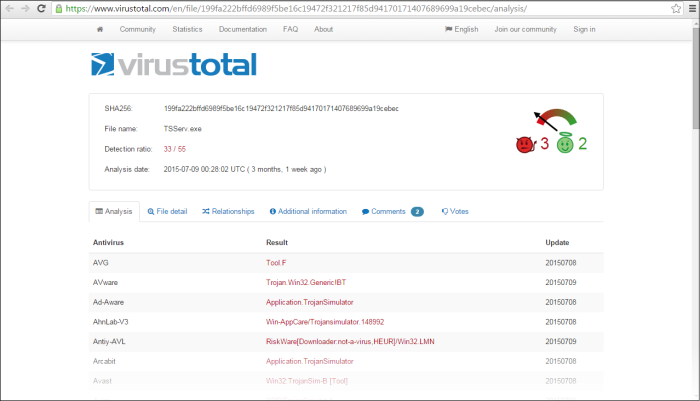Click the red devil malicious vote icon
700x401 pixels.
[x=524, y=144]
